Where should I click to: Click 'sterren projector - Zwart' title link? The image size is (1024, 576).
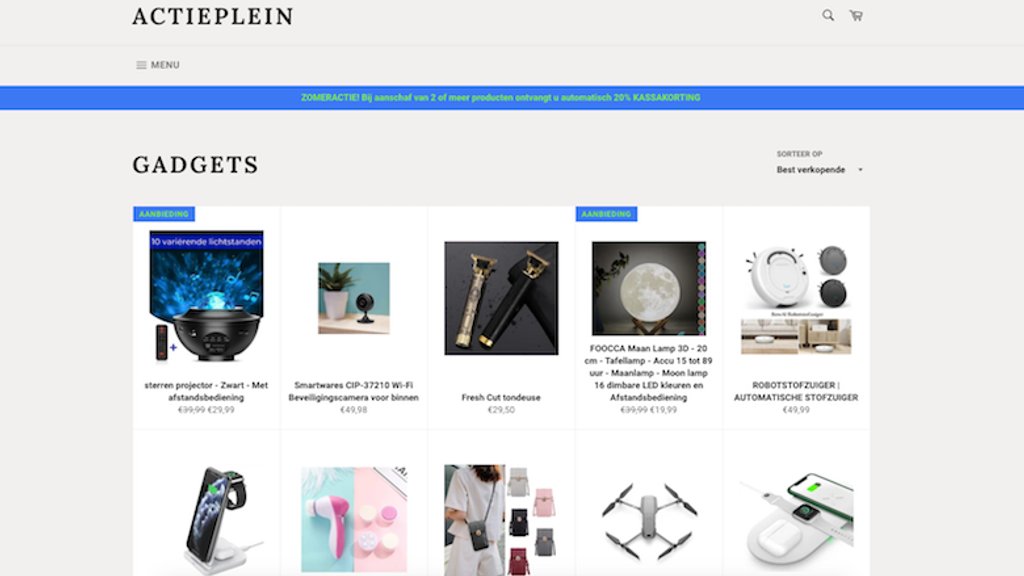click(206, 391)
